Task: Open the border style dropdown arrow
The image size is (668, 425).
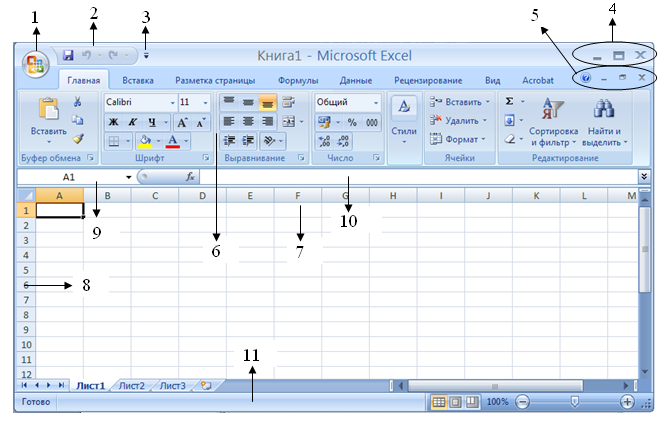Action: point(127,141)
